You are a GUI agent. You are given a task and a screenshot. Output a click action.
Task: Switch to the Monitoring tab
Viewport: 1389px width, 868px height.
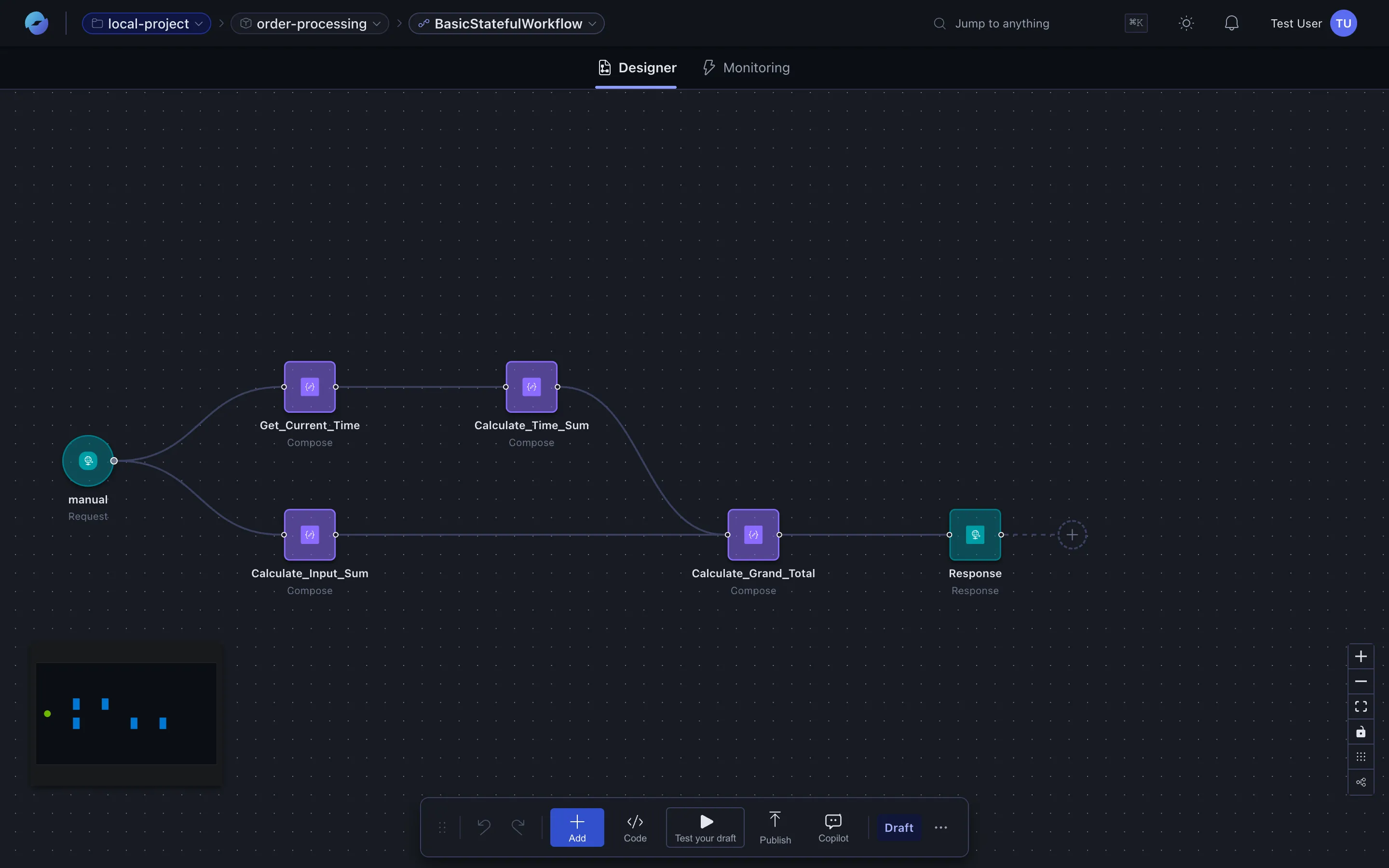click(746, 68)
